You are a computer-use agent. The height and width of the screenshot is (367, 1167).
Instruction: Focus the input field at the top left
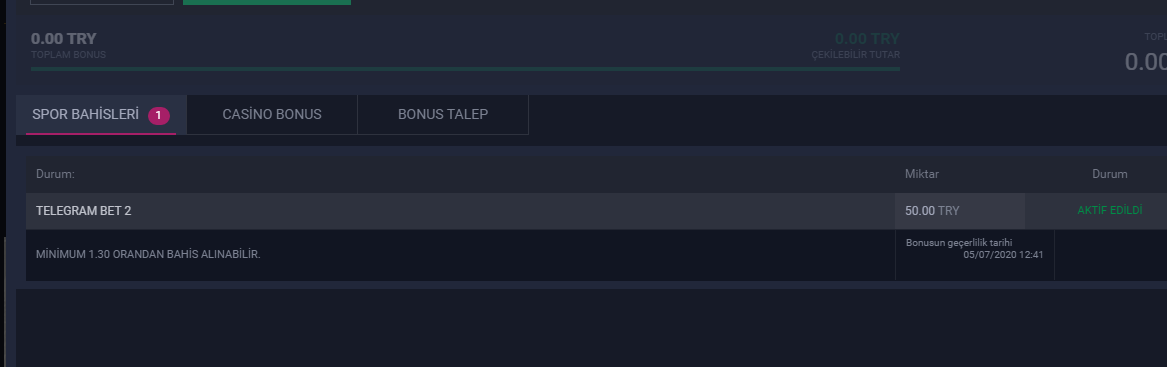(x=102, y=2)
